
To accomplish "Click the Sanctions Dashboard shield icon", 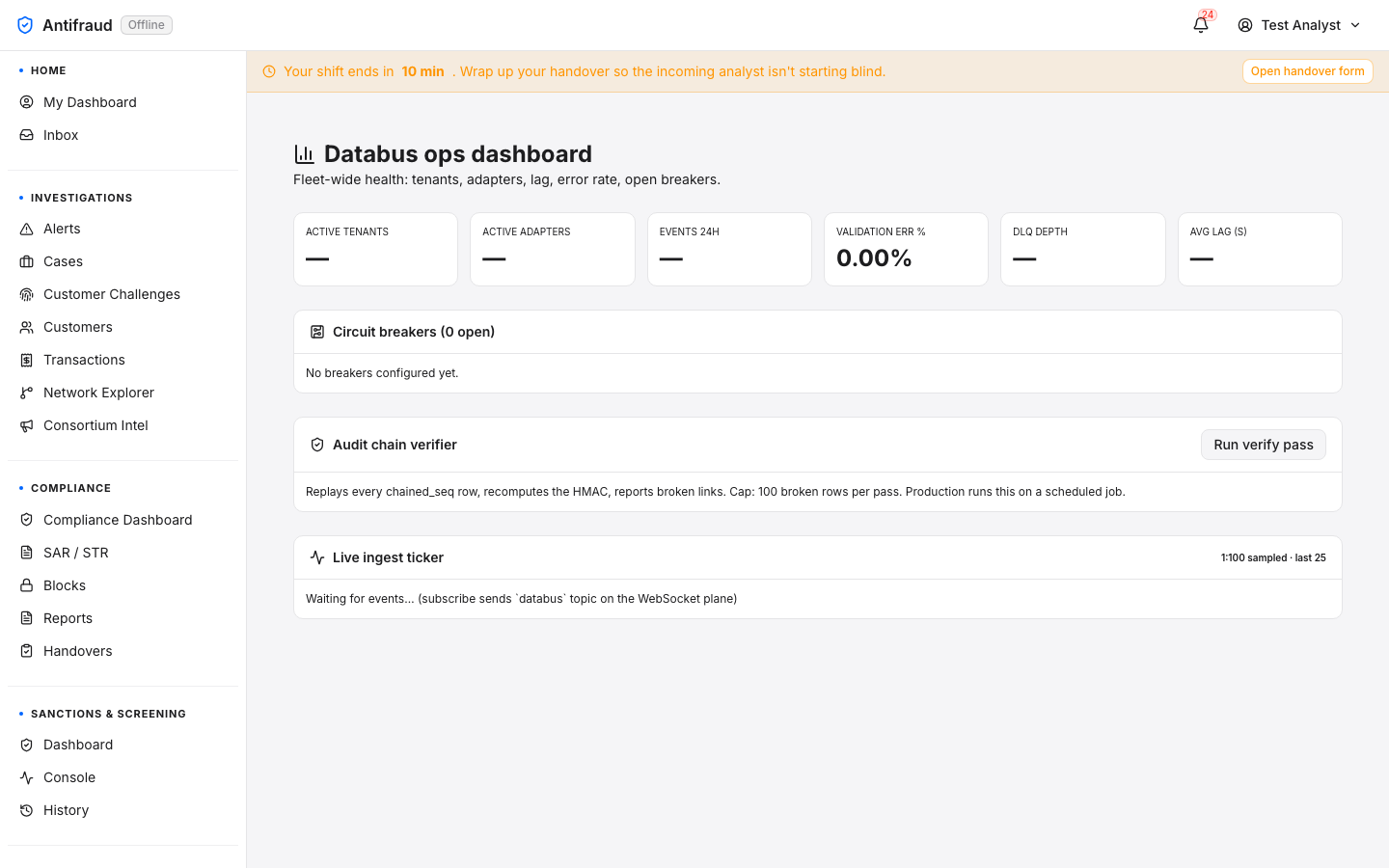I will 27,745.
